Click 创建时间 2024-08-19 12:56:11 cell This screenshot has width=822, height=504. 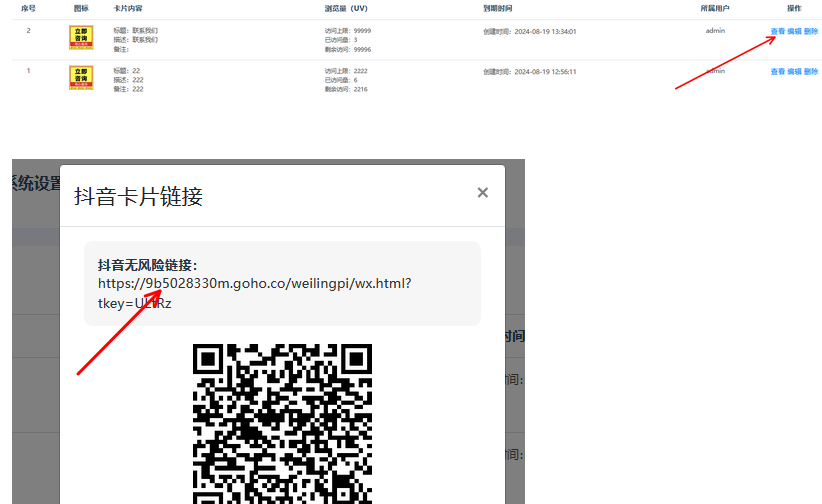(x=529, y=71)
